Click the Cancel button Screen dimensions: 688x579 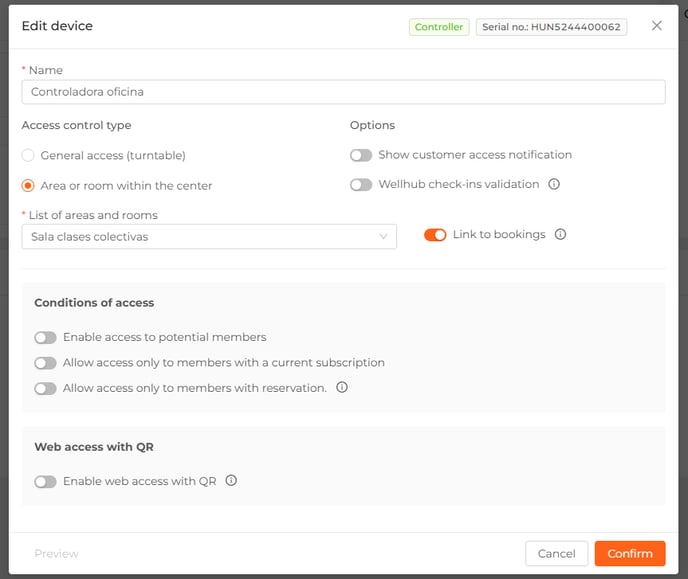click(x=556, y=554)
